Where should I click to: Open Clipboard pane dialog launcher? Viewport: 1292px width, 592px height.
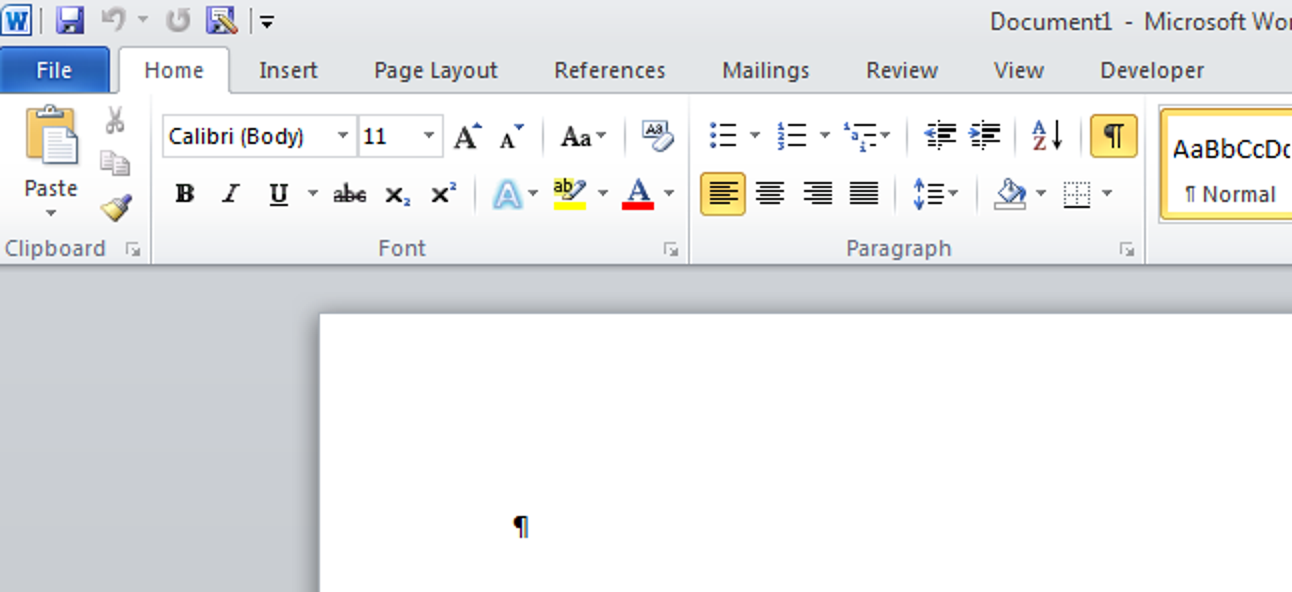(x=133, y=250)
